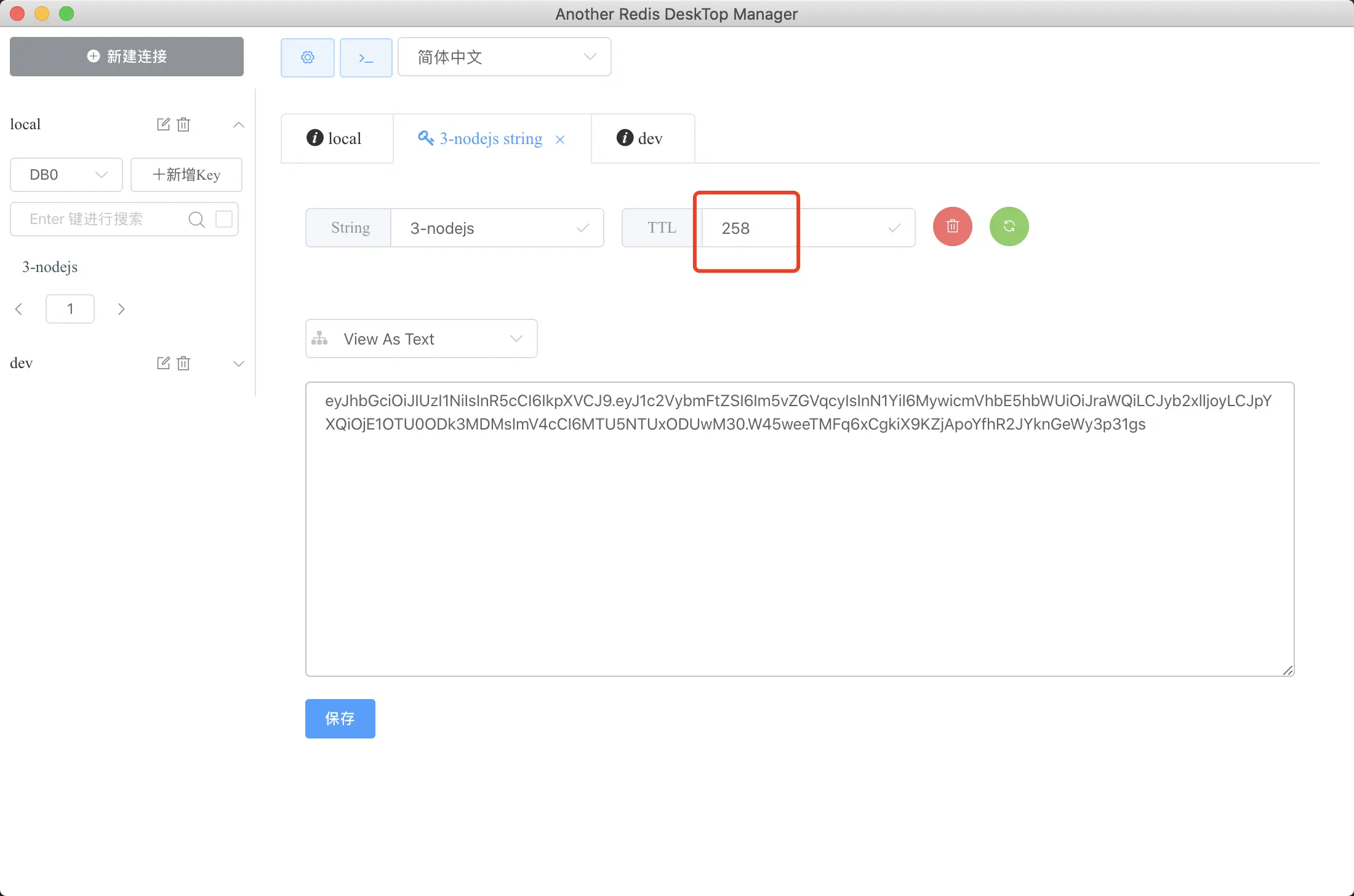This screenshot has width=1354, height=896.
Task: Open the View As Text dropdown
Action: 421,338
